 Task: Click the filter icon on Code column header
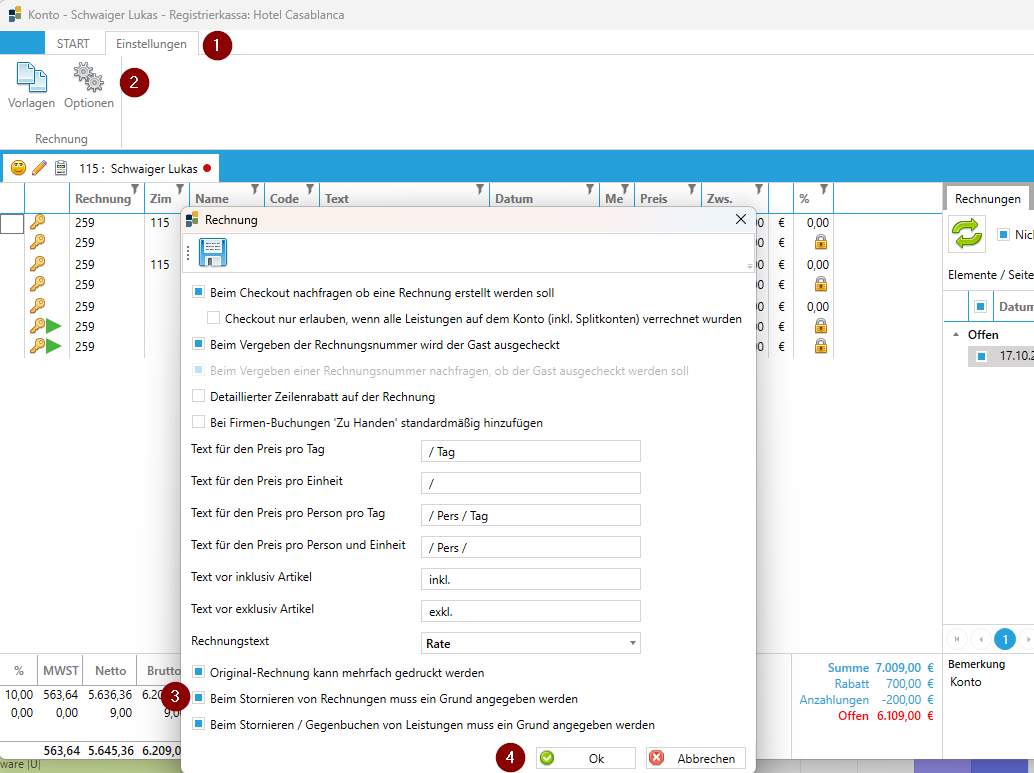(309, 189)
